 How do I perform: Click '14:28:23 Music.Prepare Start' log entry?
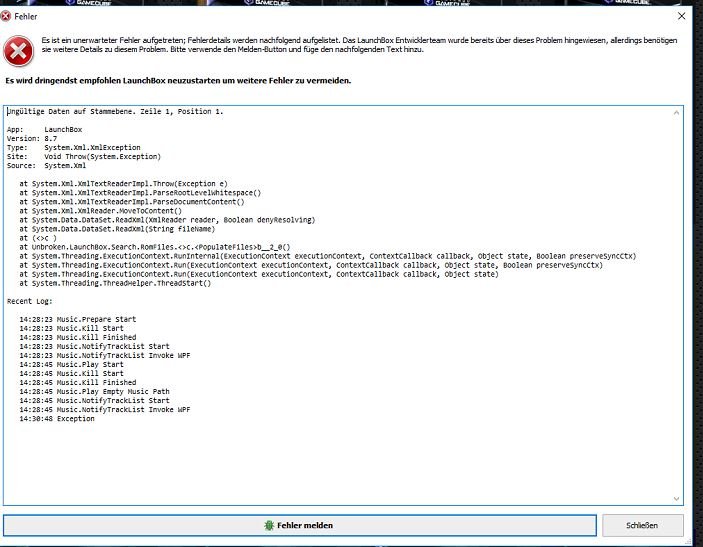(78, 319)
